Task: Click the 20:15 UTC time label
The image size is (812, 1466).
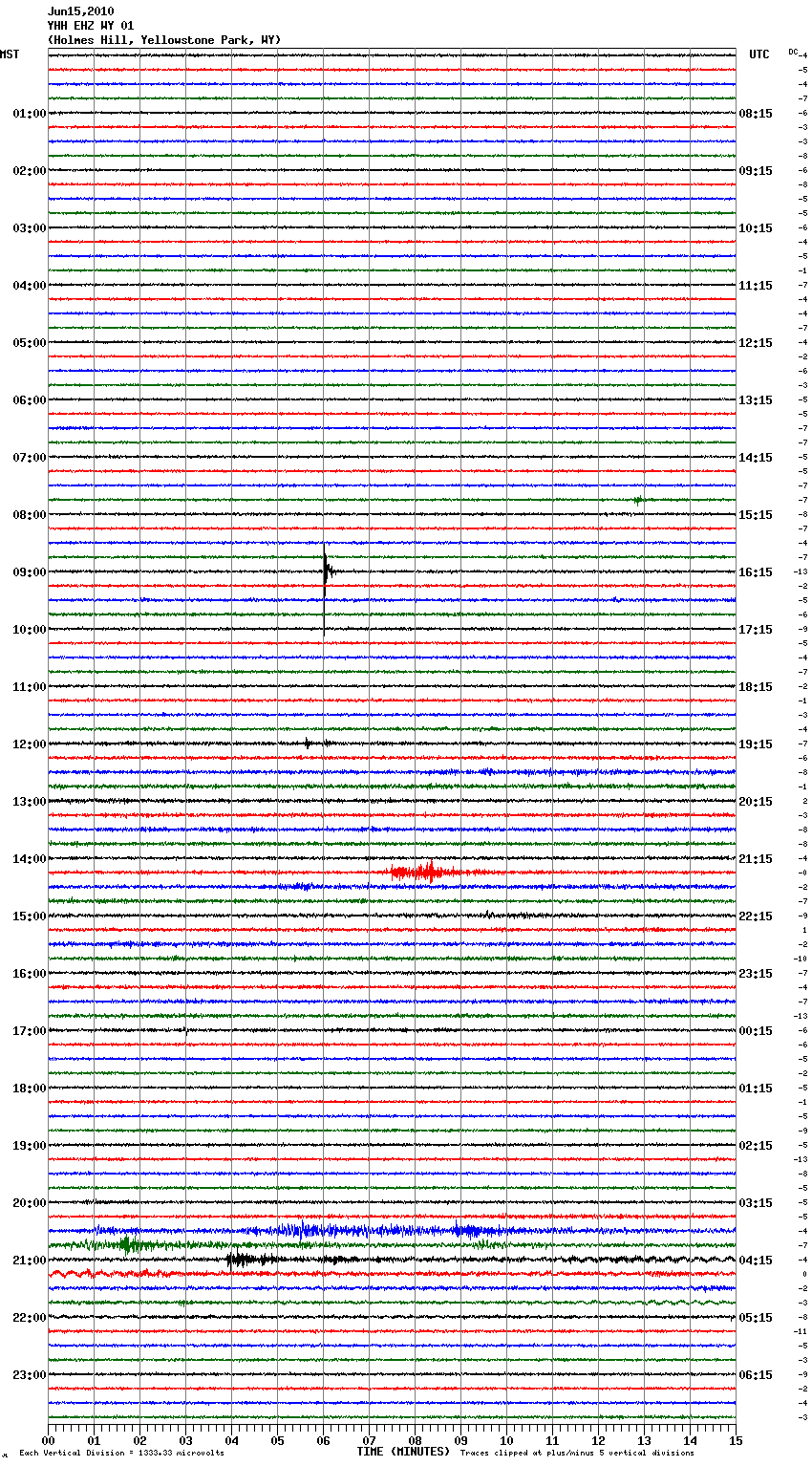Action: 756,802
